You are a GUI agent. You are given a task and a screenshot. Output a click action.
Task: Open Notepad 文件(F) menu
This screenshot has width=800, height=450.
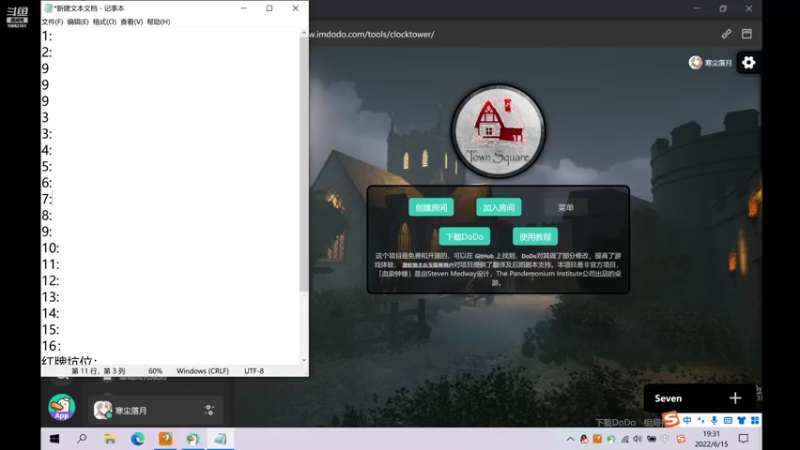[x=53, y=22]
